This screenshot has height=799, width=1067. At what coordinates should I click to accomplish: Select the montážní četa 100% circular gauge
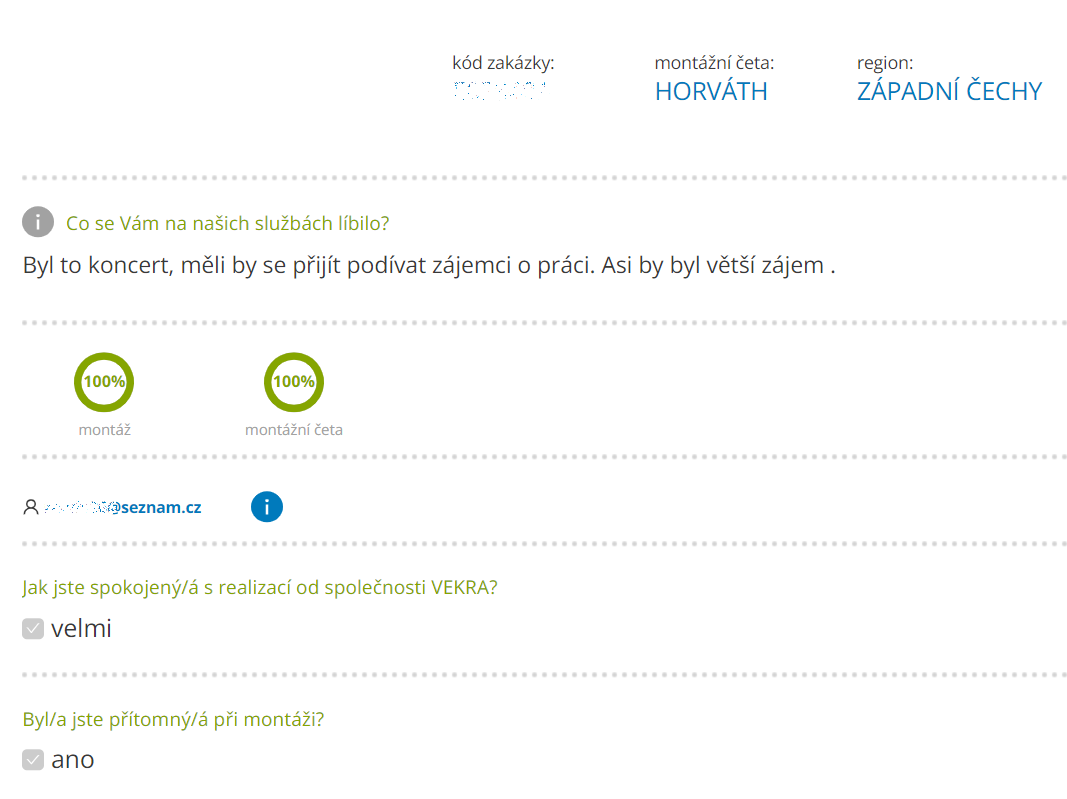coord(294,382)
